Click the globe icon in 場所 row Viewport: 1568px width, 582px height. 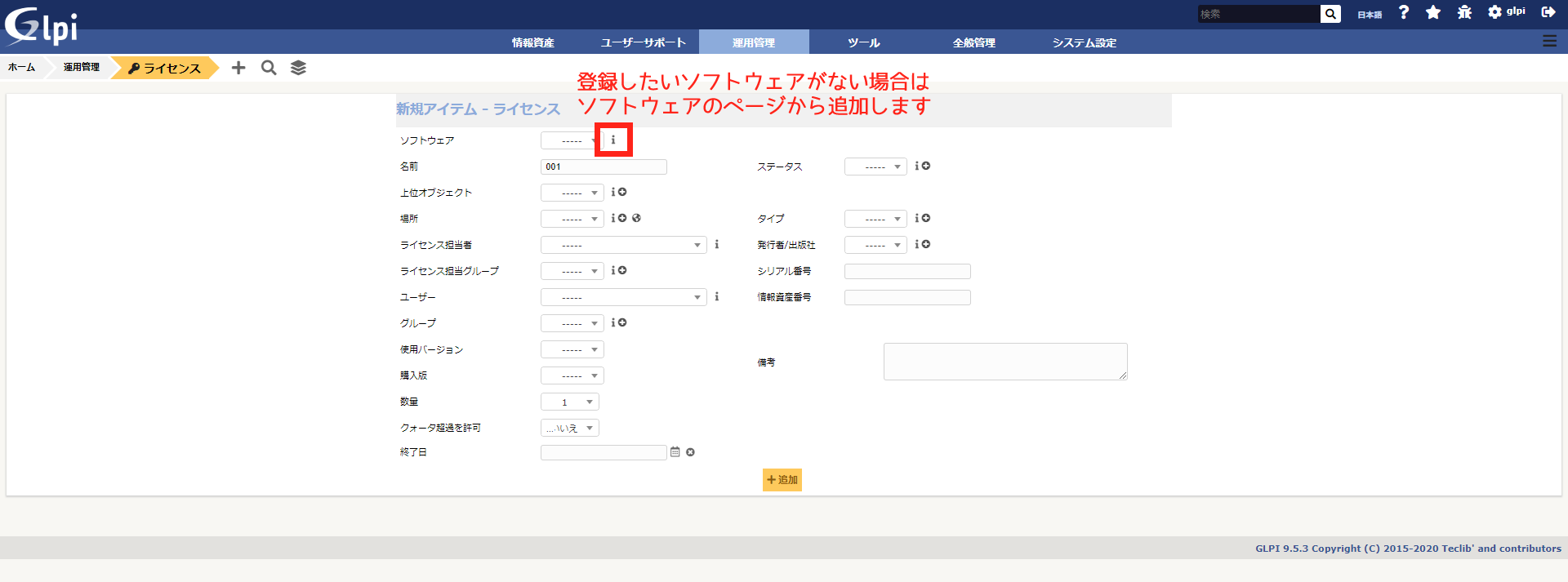coord(636,218)
